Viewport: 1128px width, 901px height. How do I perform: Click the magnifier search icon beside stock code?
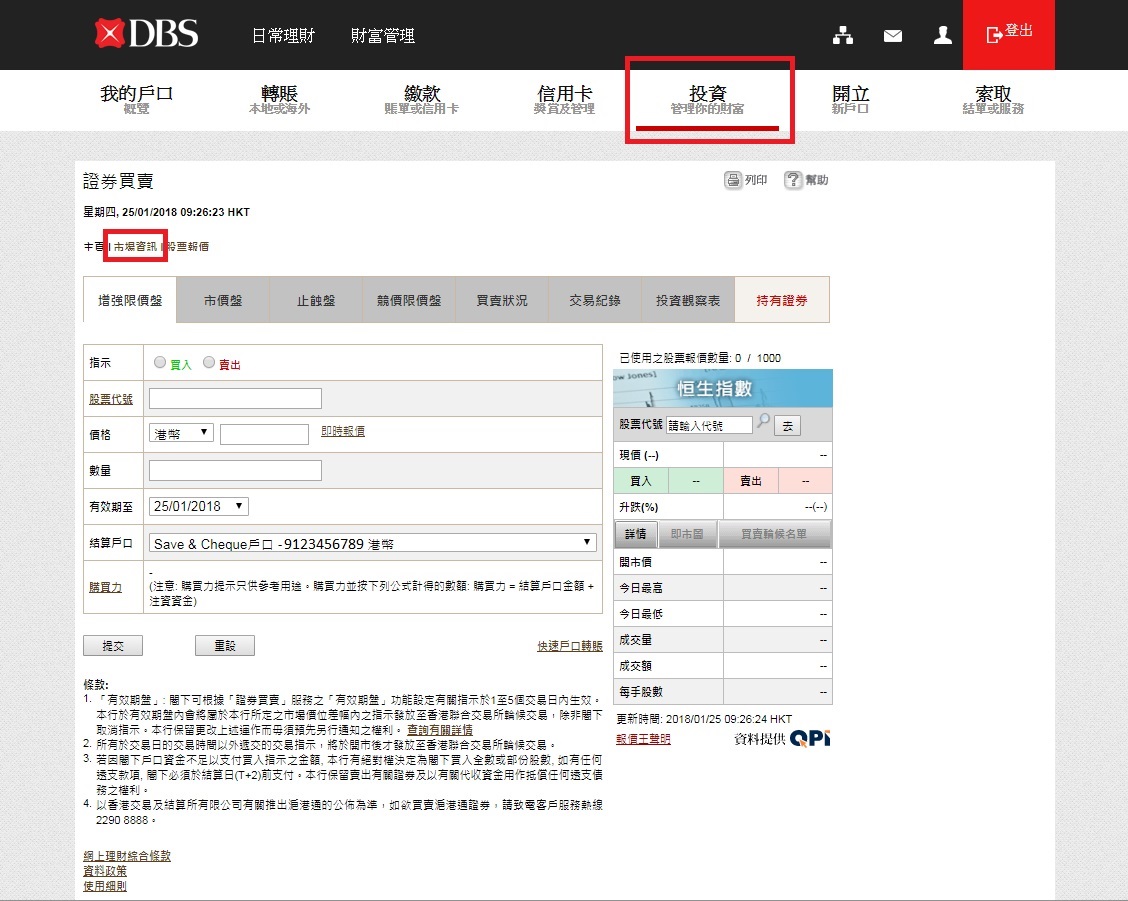point(763,423)
